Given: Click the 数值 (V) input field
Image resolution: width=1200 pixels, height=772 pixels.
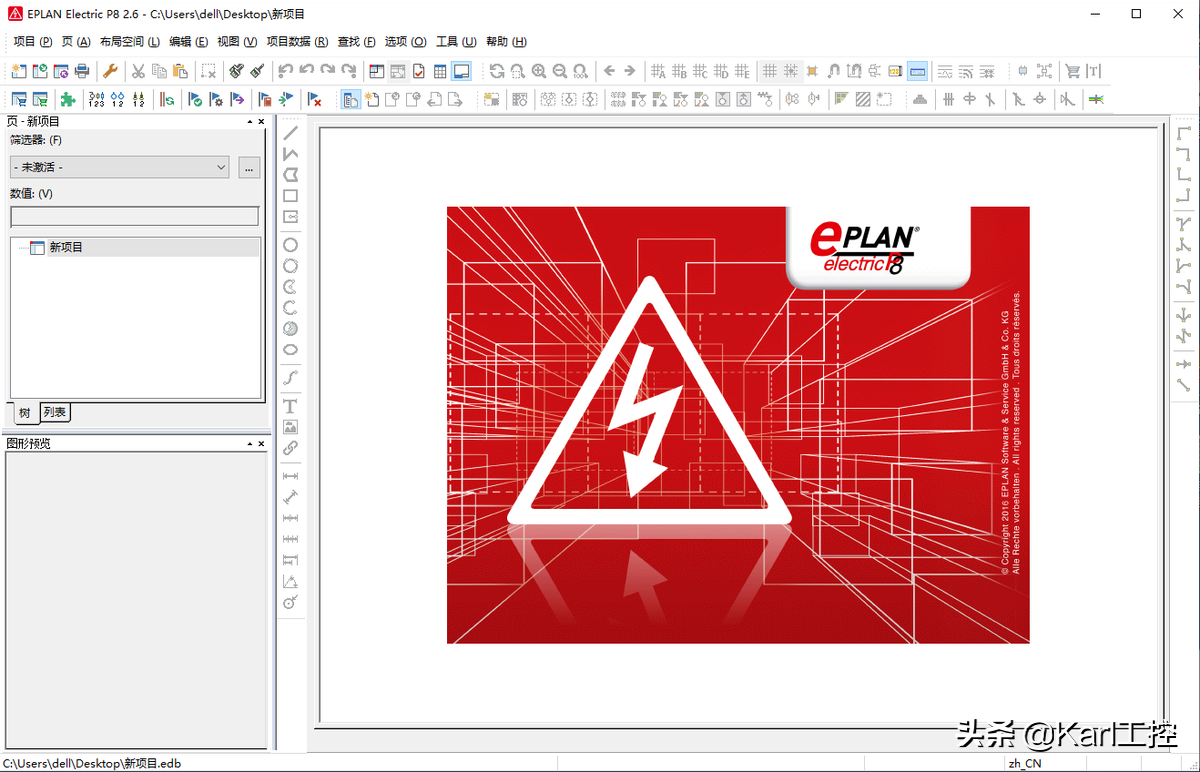Looking at the screenshot, I should click(x=134, y=216).
